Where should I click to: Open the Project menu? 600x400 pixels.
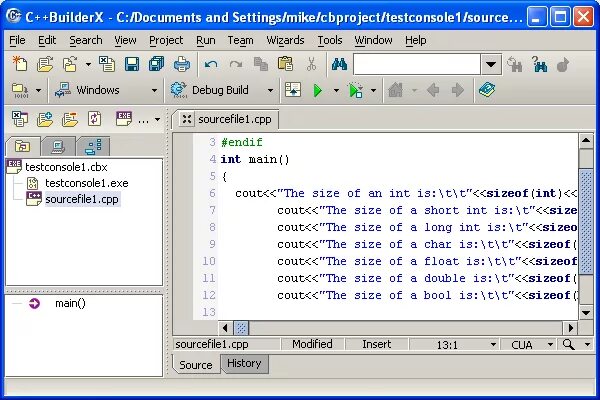(166, 40)
